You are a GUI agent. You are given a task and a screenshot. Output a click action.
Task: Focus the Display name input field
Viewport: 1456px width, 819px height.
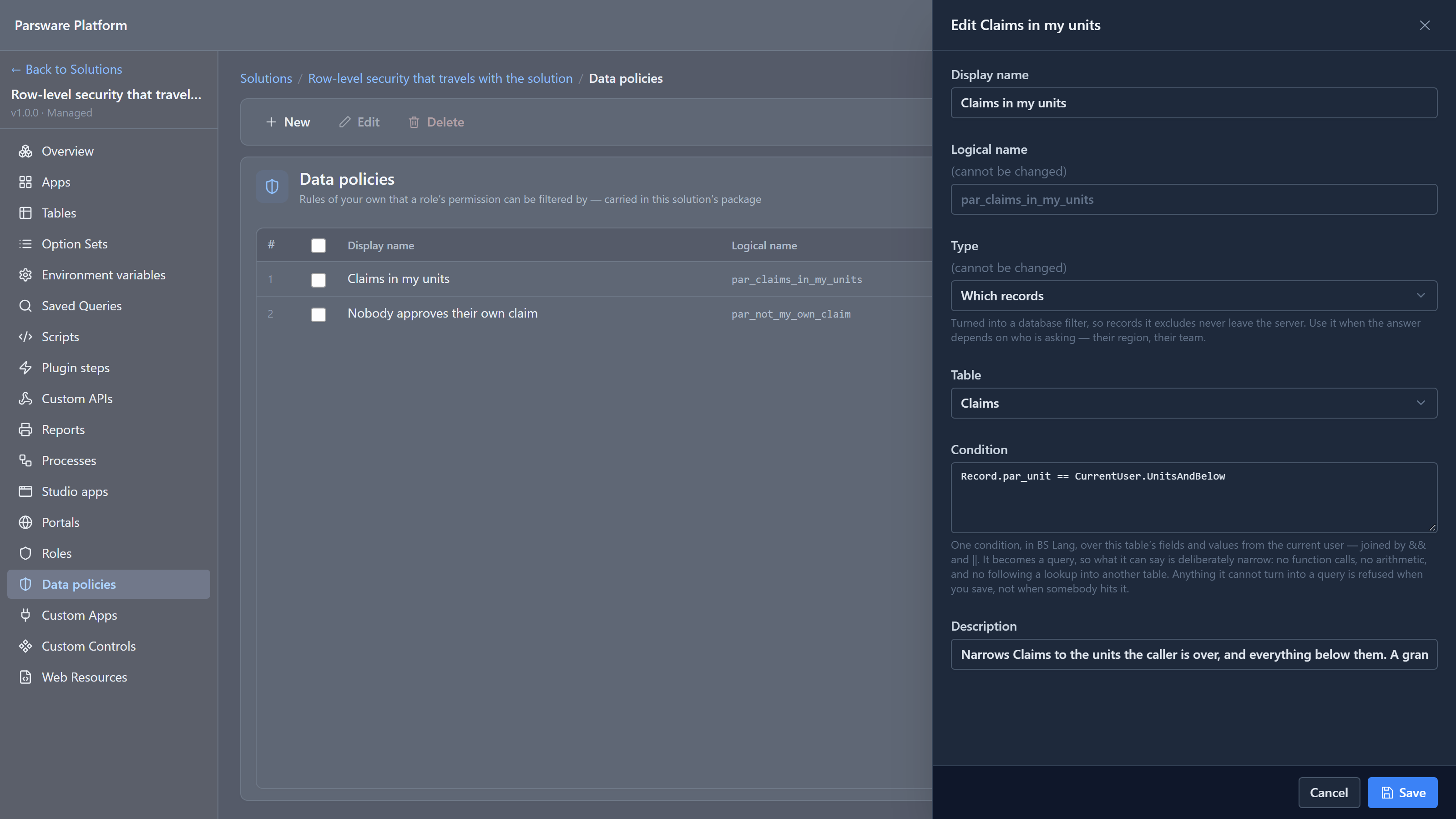pyautogui.click(x=1194, y=103)
